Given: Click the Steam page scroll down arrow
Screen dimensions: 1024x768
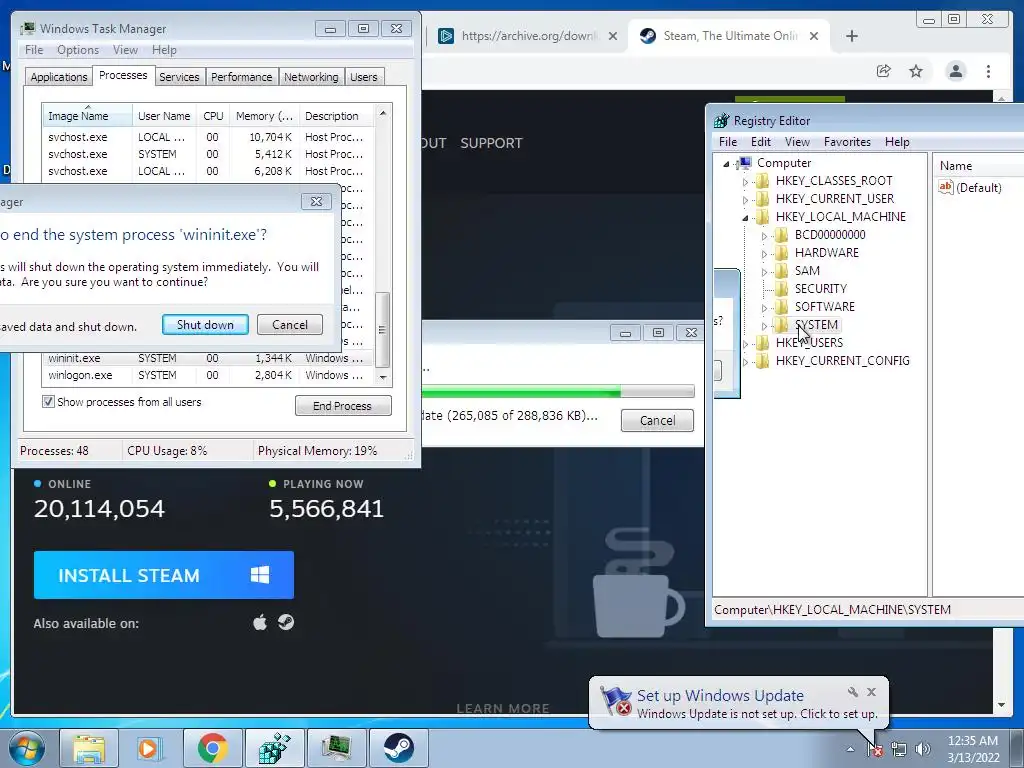Looking at the screenshot, I should [x=1002, y=705].
